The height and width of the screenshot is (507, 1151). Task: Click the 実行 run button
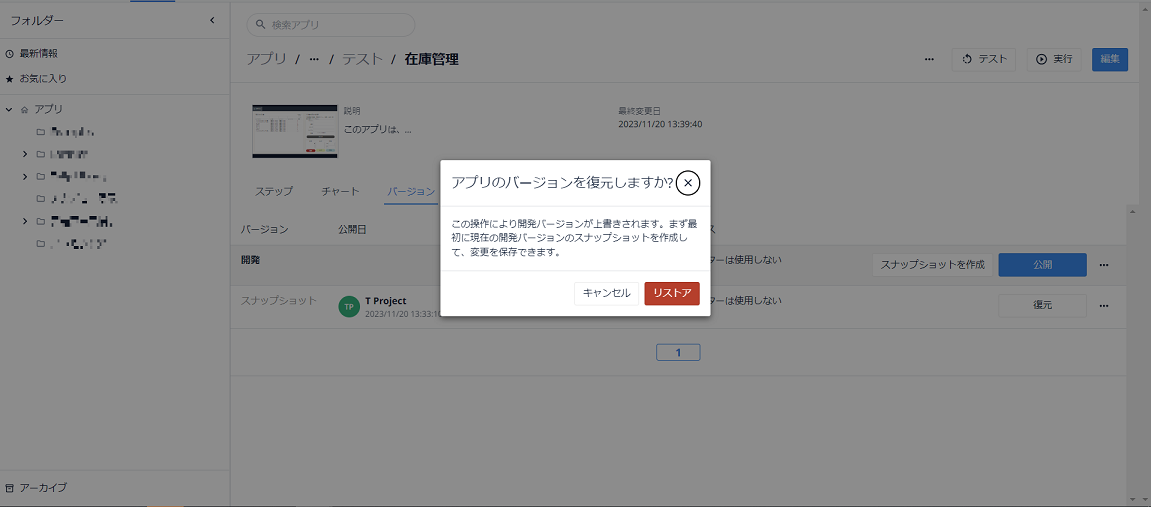1054,59
